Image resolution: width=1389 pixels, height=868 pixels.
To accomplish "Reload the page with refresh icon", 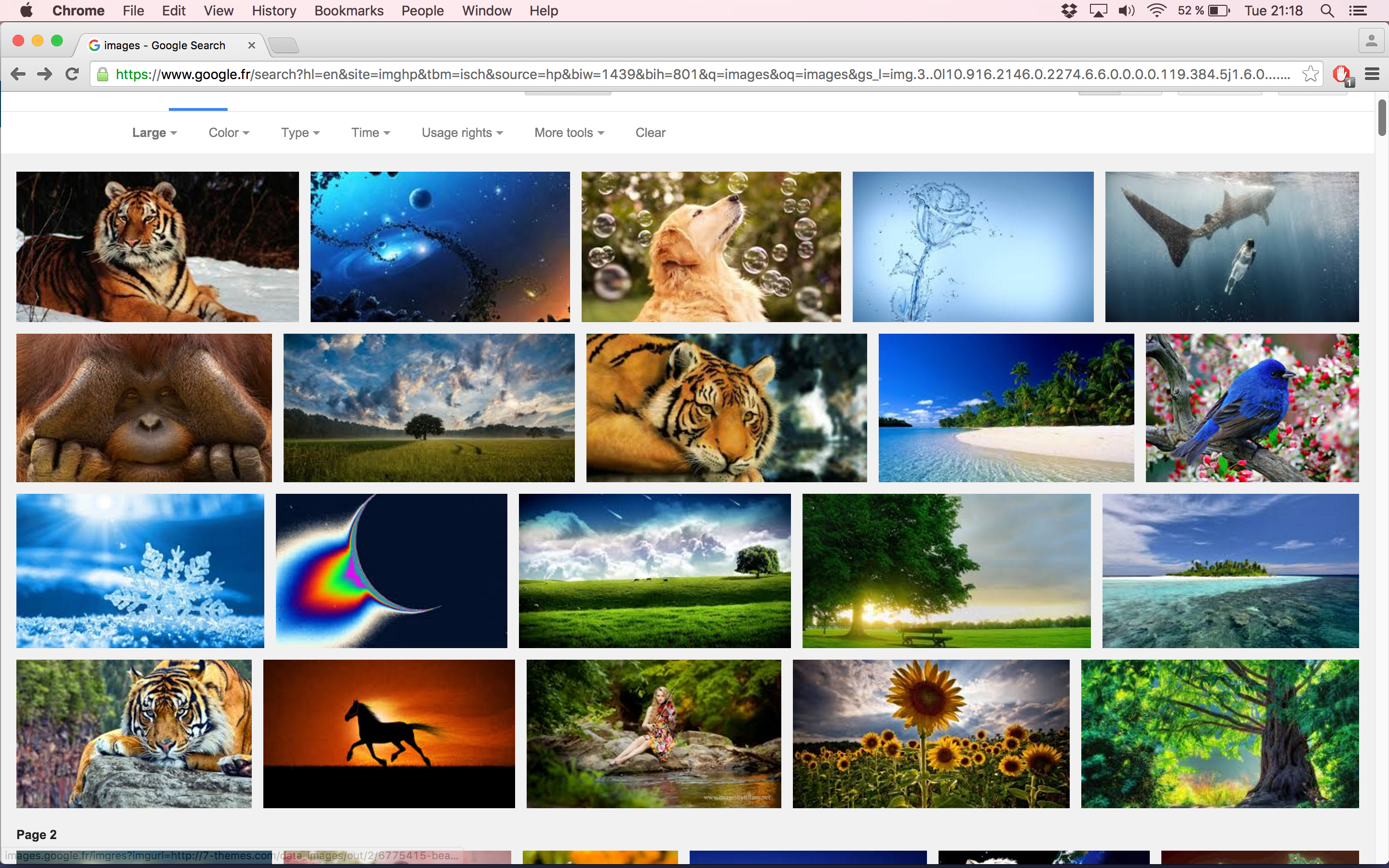I will click(72, 74).
